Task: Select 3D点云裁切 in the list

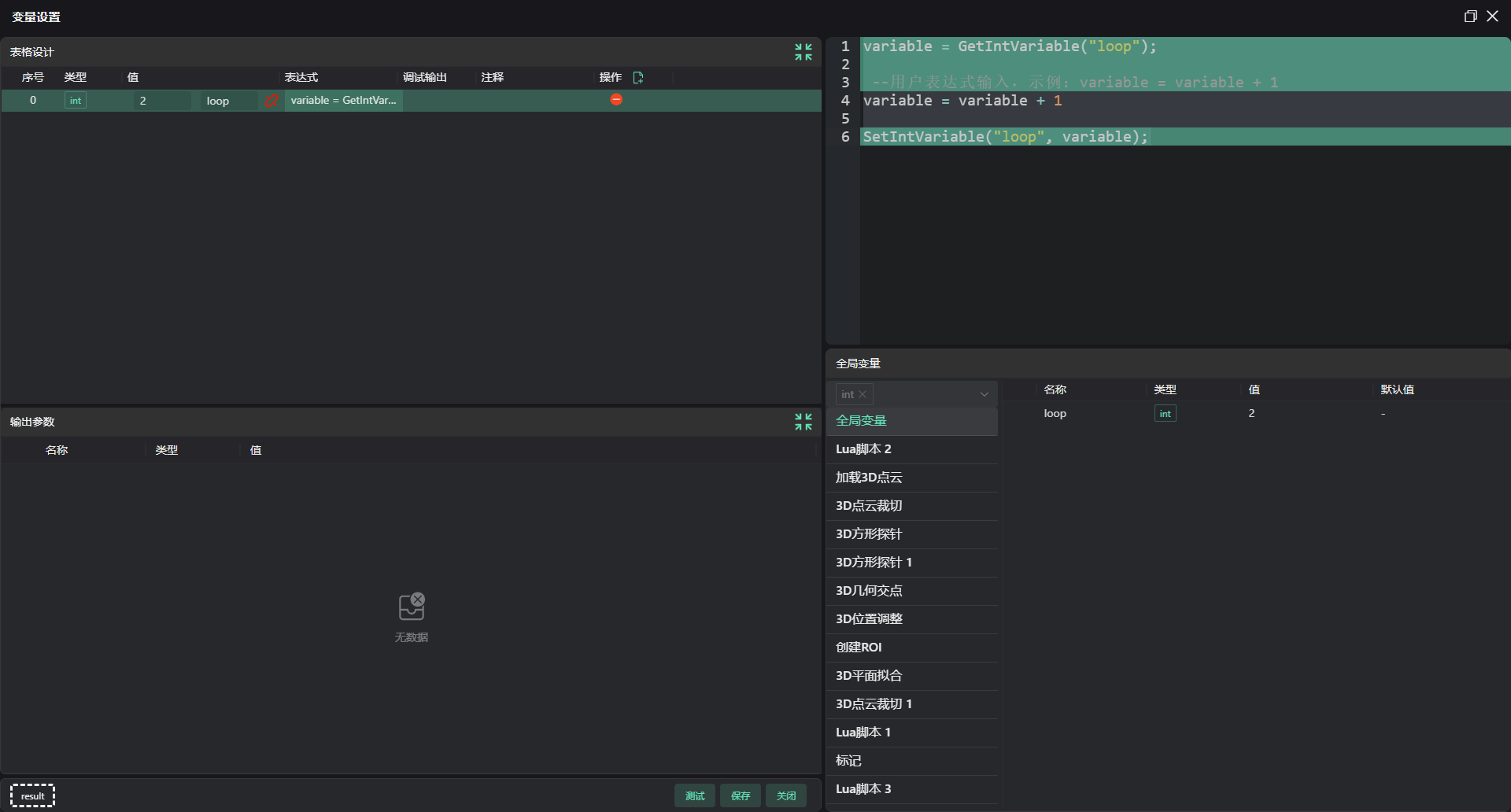Action: click(912, 506)
